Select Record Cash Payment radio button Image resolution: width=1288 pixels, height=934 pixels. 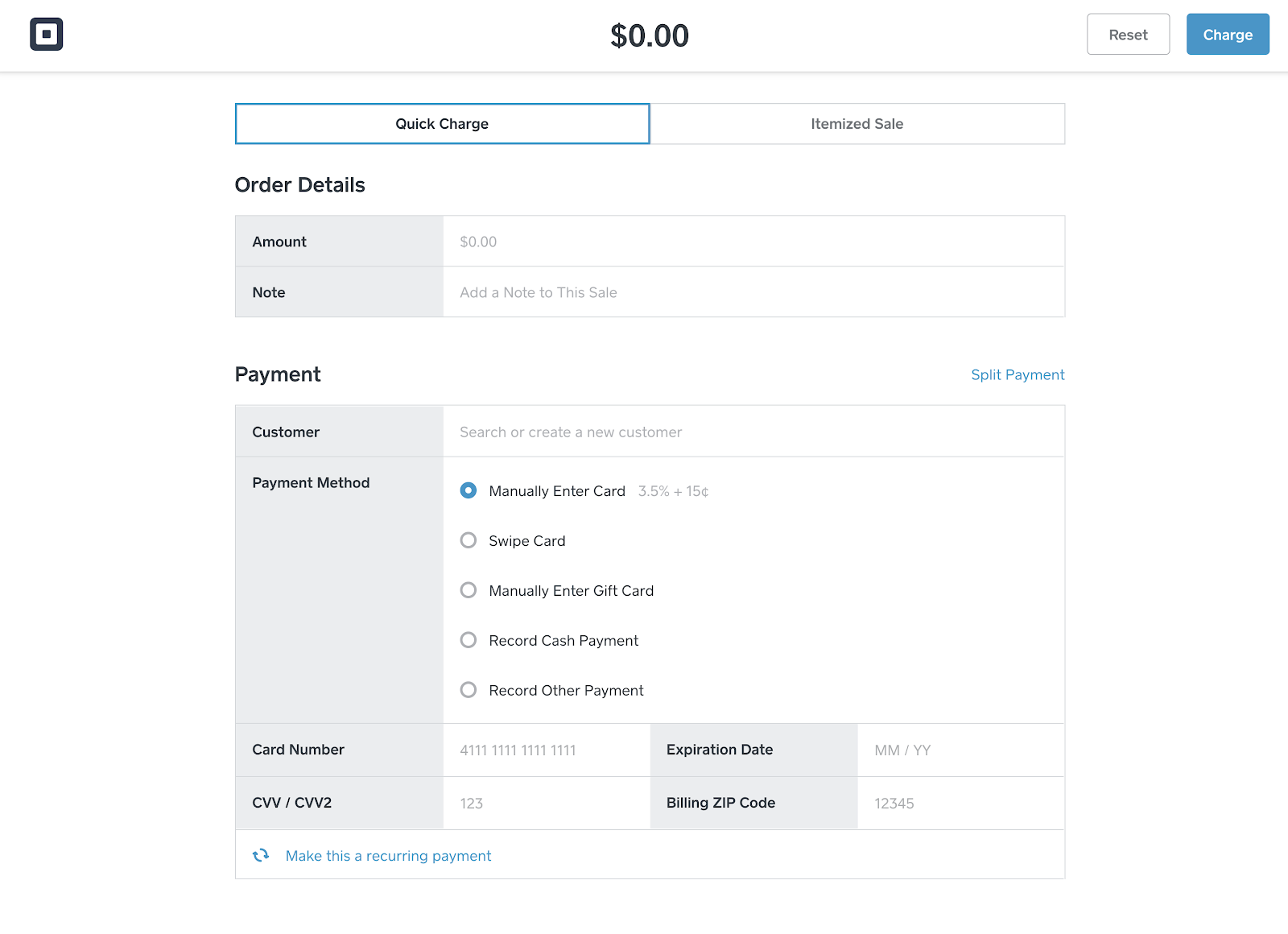pyautogui.click(x=469, y=640)
